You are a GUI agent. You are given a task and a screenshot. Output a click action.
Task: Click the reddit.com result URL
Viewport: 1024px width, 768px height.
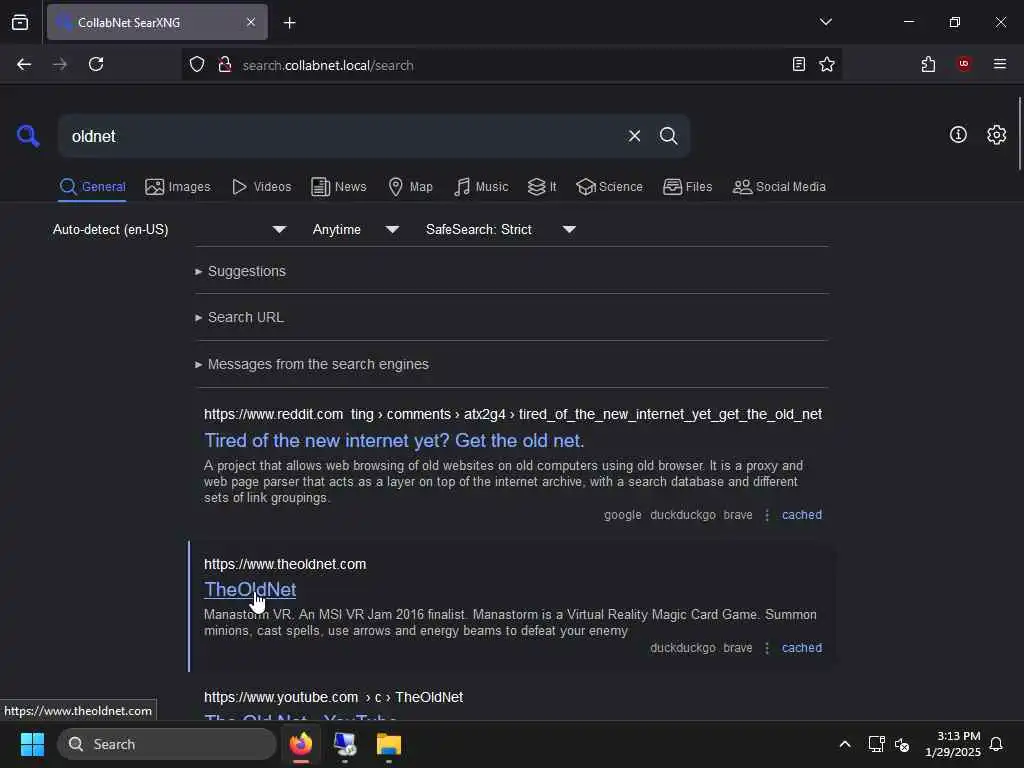click(513, 415)
